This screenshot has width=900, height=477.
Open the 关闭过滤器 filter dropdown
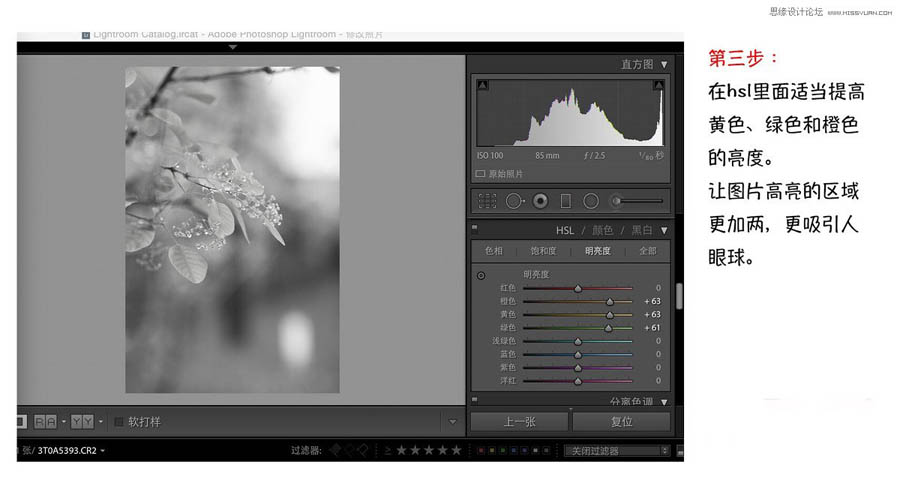(x=616, y=451)
